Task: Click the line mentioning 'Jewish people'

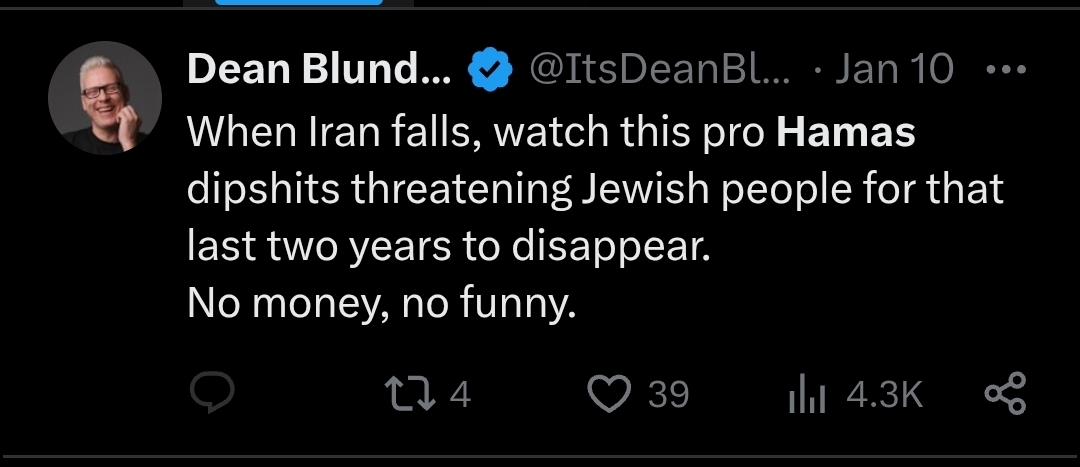Action: pyautogui.click(x=595, y=189)
